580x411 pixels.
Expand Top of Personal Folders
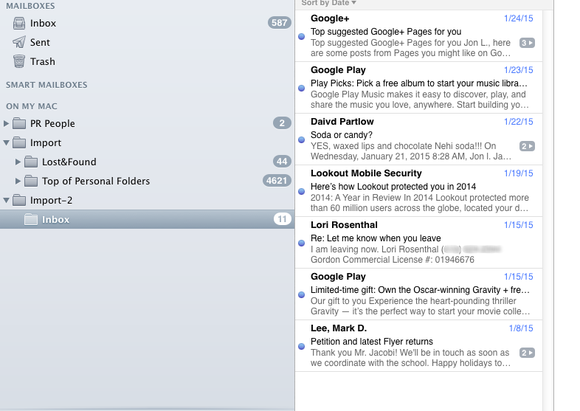click(18, 181)
